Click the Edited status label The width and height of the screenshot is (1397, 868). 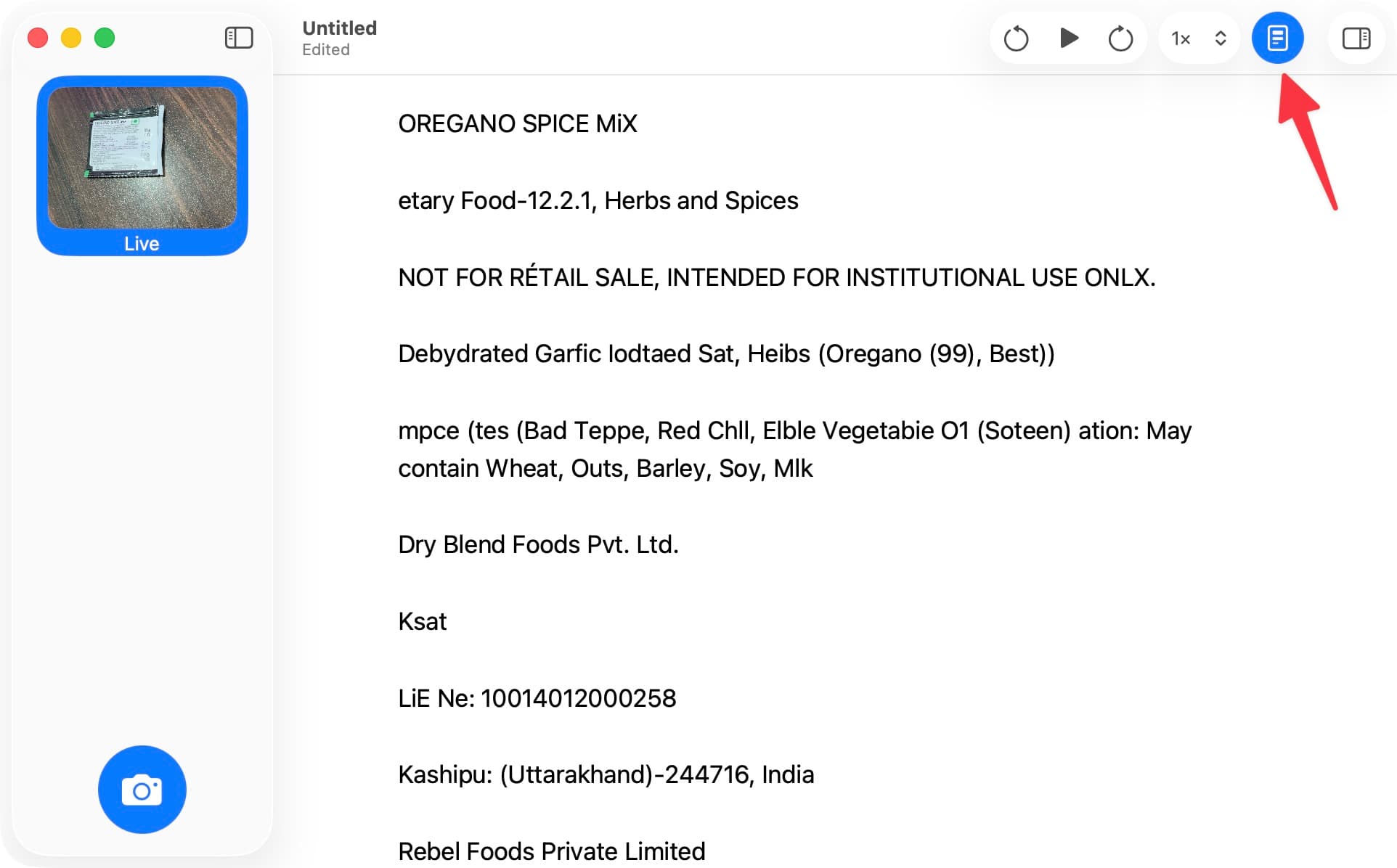(x=326, y=50)
